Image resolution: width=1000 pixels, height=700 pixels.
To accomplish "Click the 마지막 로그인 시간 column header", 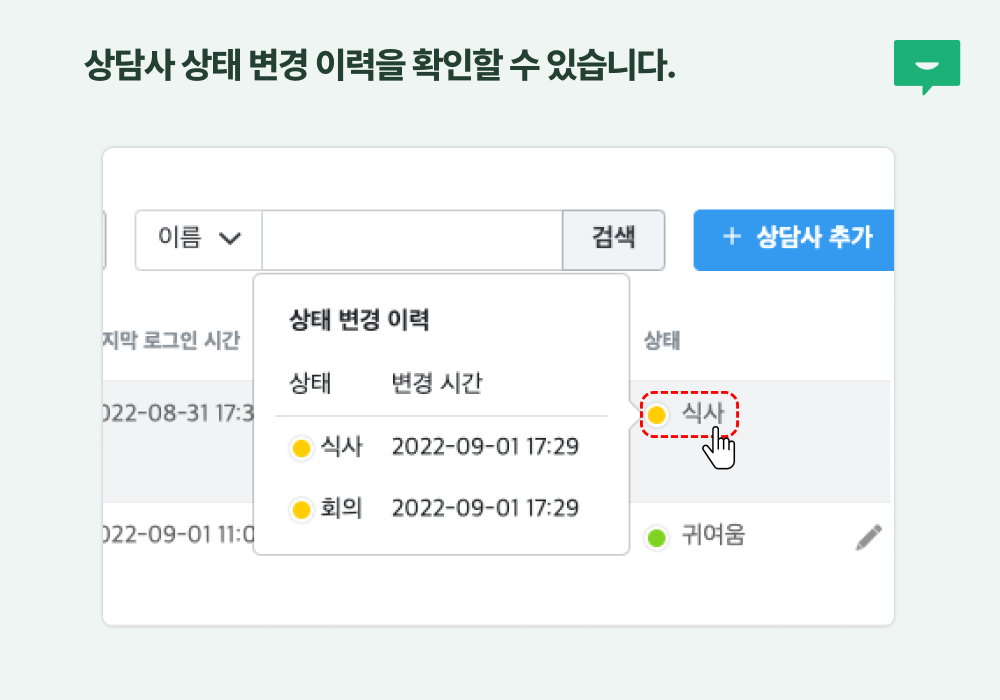I will coord(172,340).
